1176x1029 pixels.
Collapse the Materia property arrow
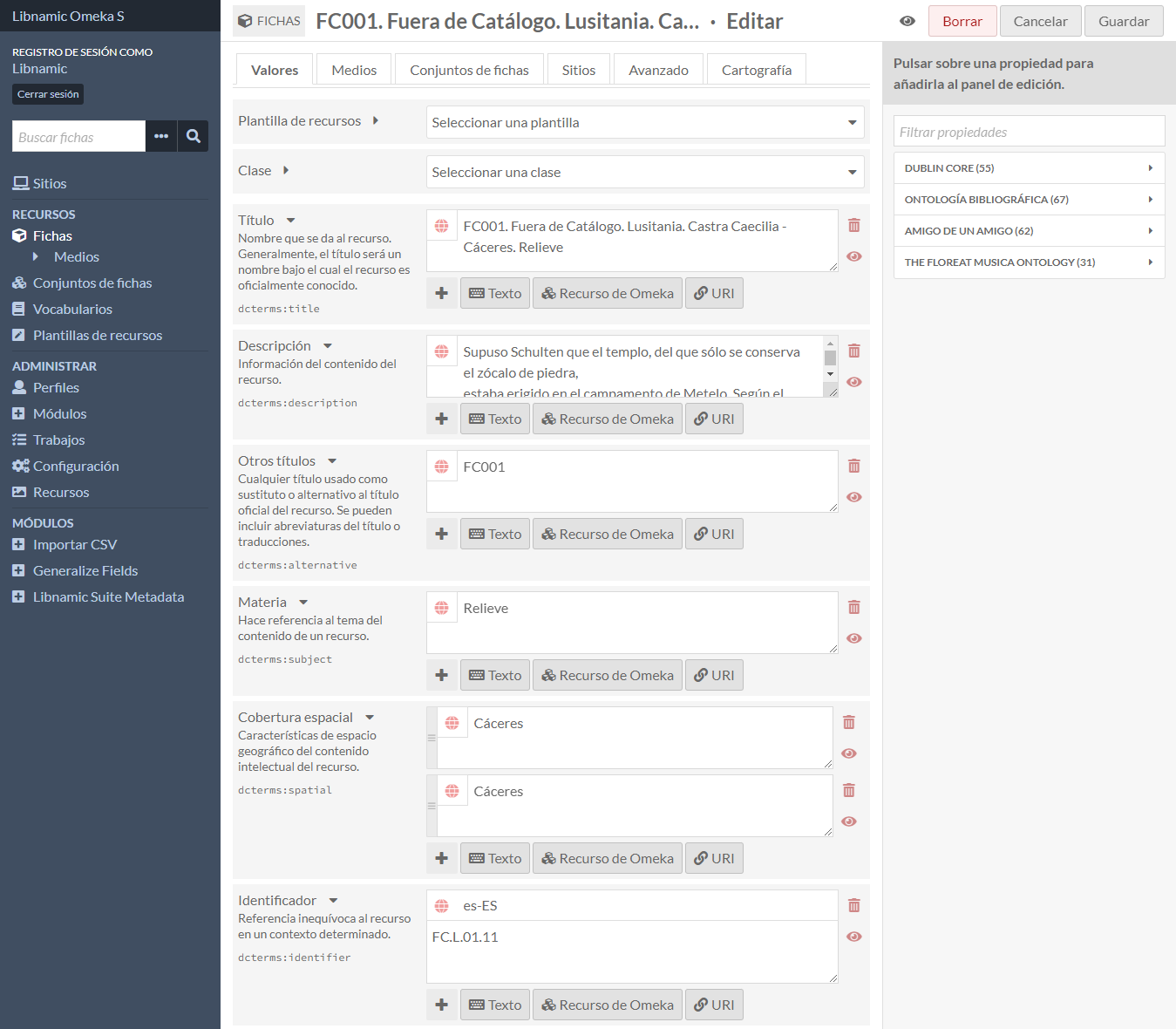pyautogui.click(x=303, y=603)
